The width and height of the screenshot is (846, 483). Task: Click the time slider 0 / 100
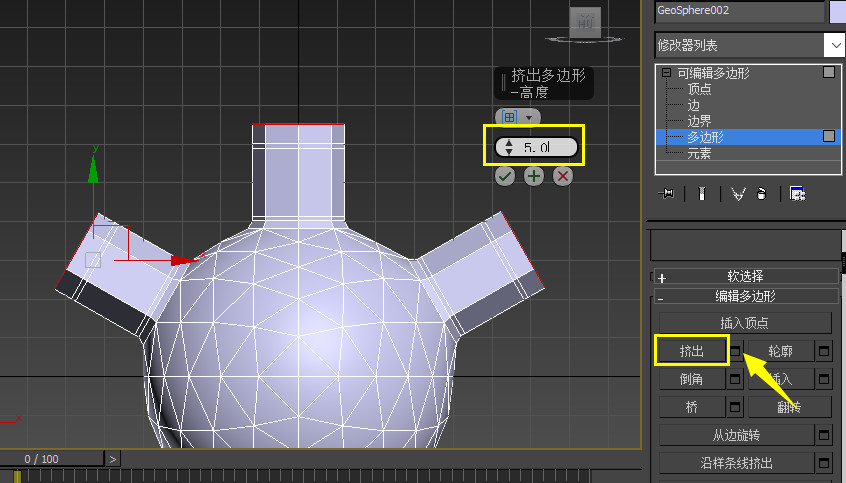click(51, 459)
